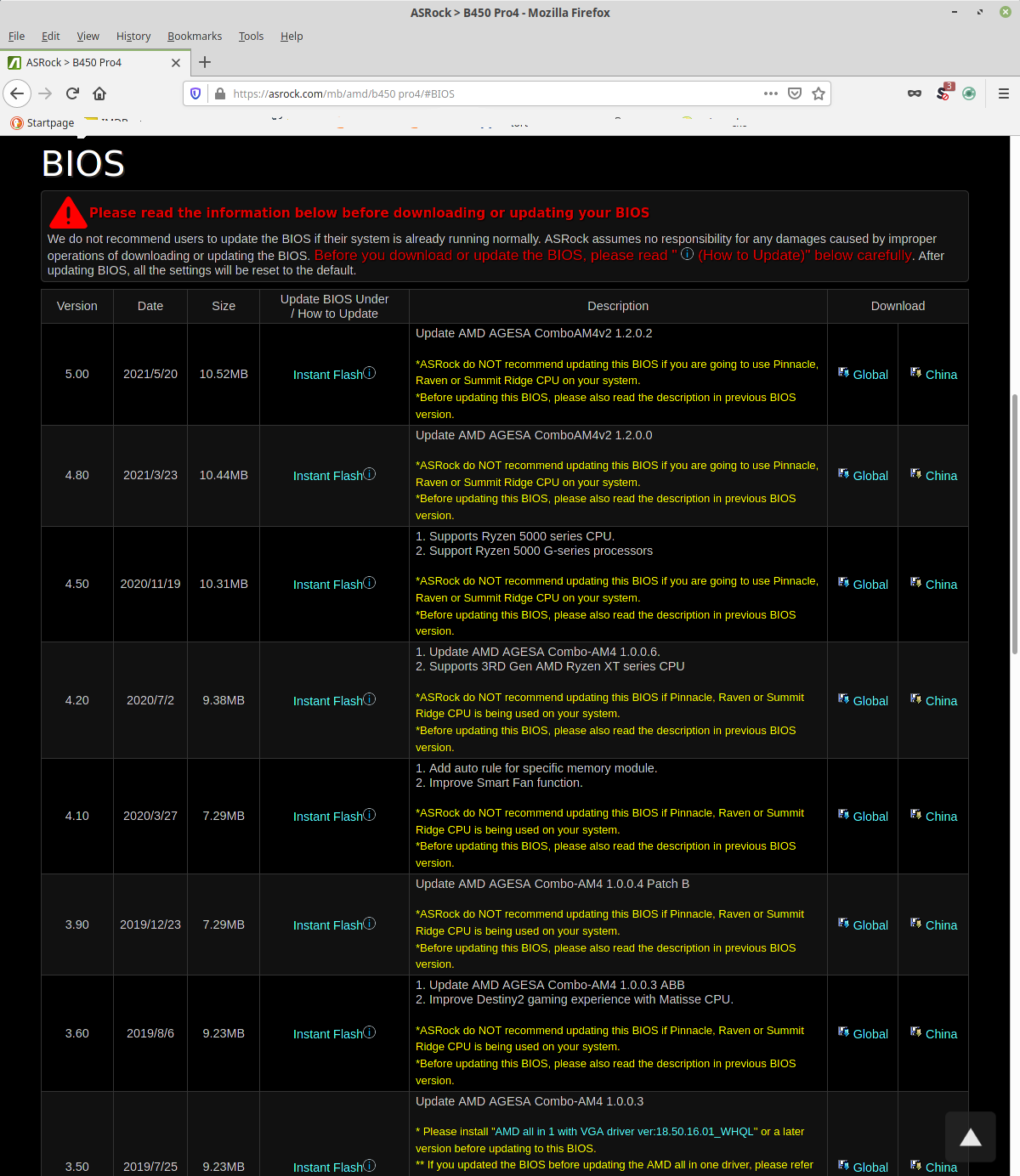Click the browser back arrow button
Screen dimensions: 1020x1176
[17, 93]
